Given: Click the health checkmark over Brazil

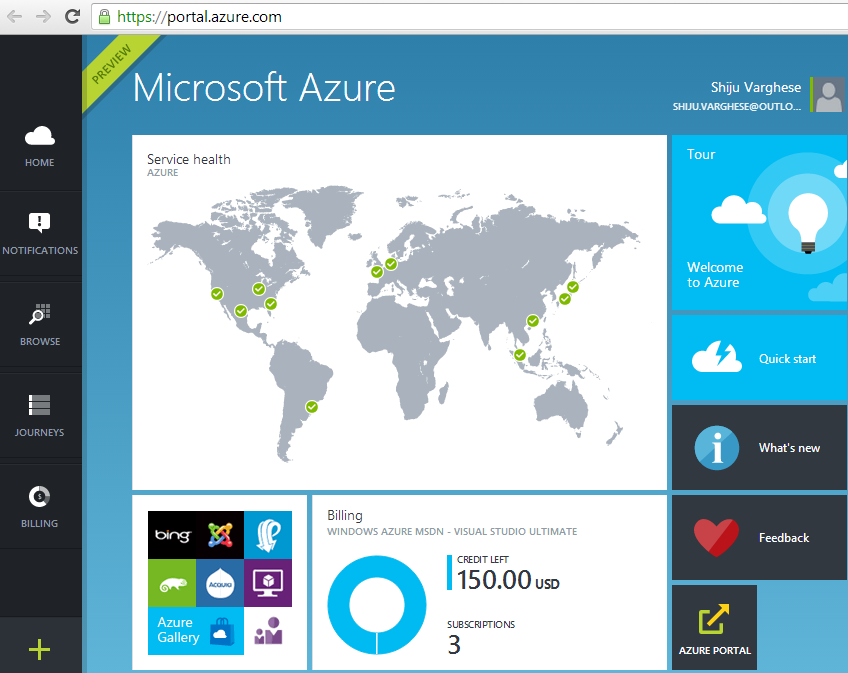Looking at the screenshot, I should tap(312, 407).
